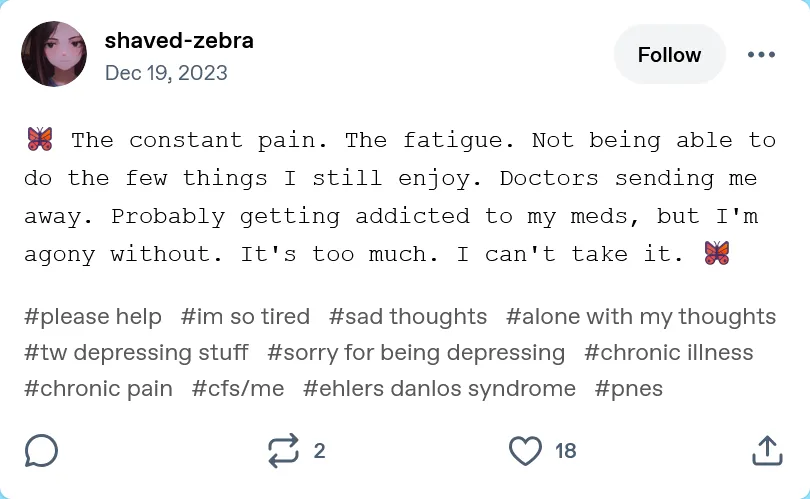Open the reply comment bubble icon
This screenshot has width=810, height=499.
pos(41,451)
